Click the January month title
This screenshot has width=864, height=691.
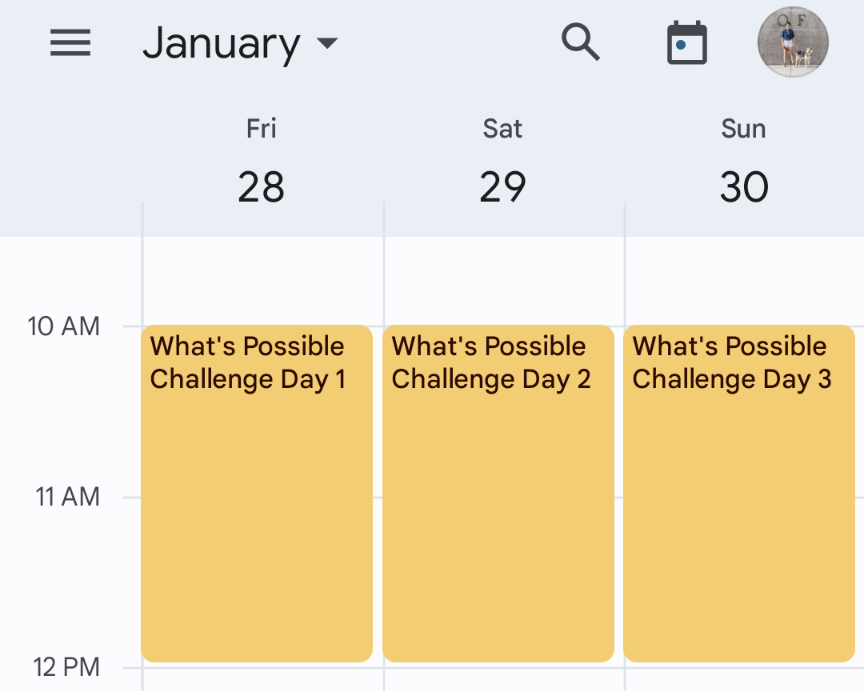[222, 44]
